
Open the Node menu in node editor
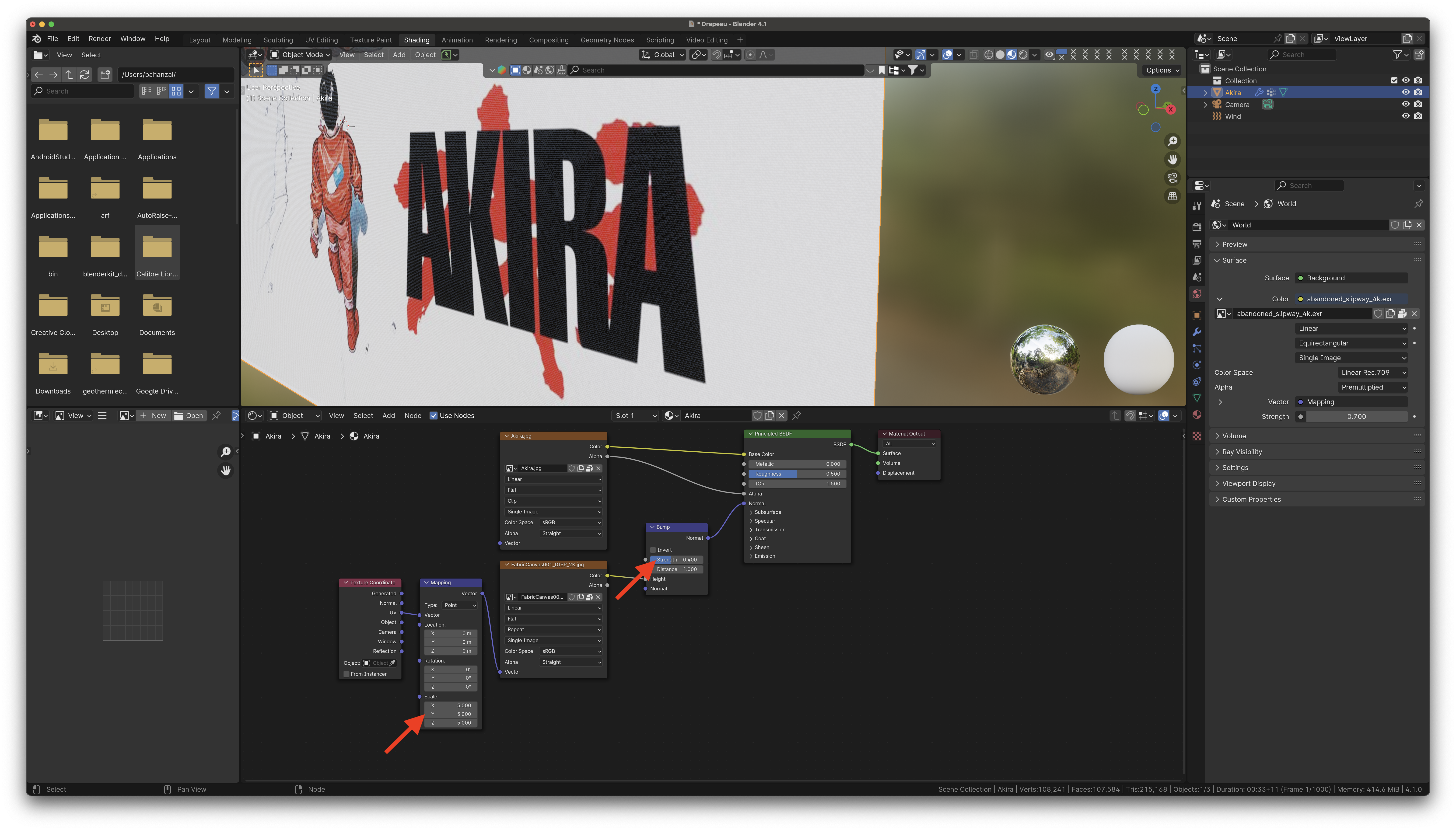tap(413, 415)
